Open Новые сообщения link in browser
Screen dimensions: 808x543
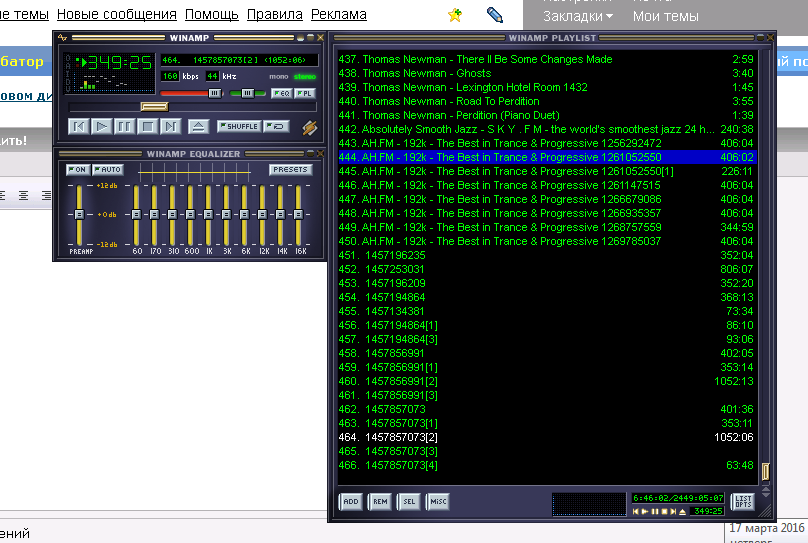116,14
